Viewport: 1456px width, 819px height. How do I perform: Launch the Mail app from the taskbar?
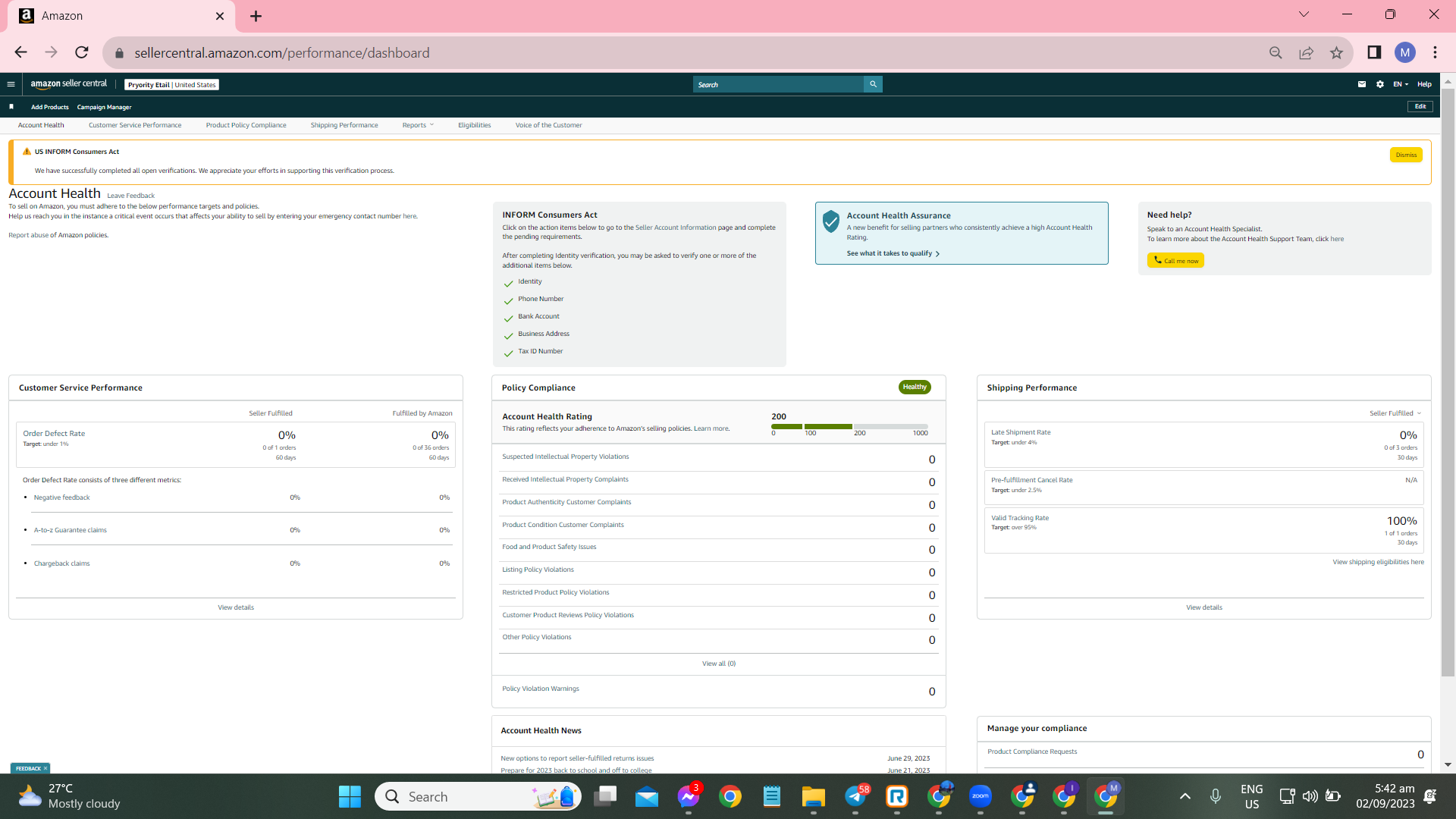[647, 796]
